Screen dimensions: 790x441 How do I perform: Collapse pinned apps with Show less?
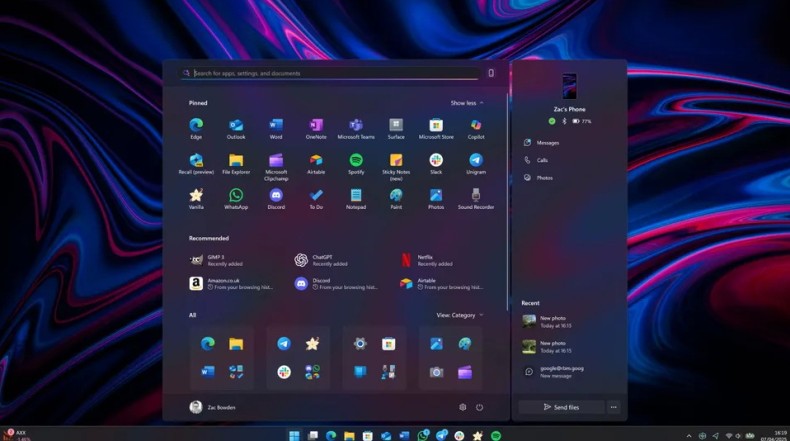click(x=466, y=103)
